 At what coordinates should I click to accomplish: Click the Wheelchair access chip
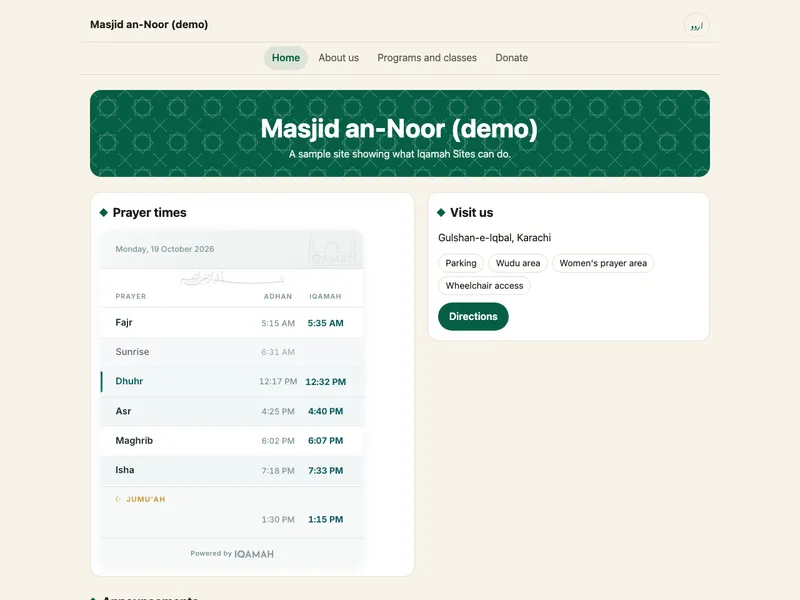[484, 286]
